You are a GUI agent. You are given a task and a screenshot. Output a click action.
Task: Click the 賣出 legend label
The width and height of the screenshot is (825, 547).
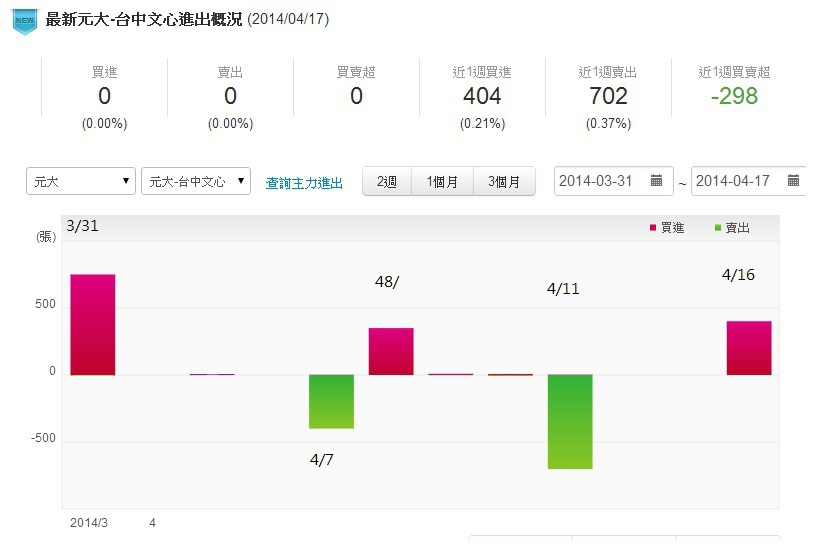coord(737,228)
